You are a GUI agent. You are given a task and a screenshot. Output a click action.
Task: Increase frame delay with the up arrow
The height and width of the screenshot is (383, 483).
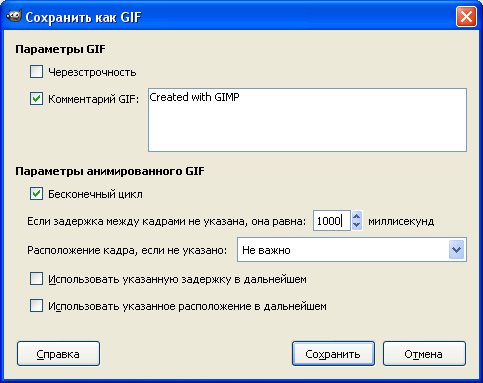[x=357, y=216]
